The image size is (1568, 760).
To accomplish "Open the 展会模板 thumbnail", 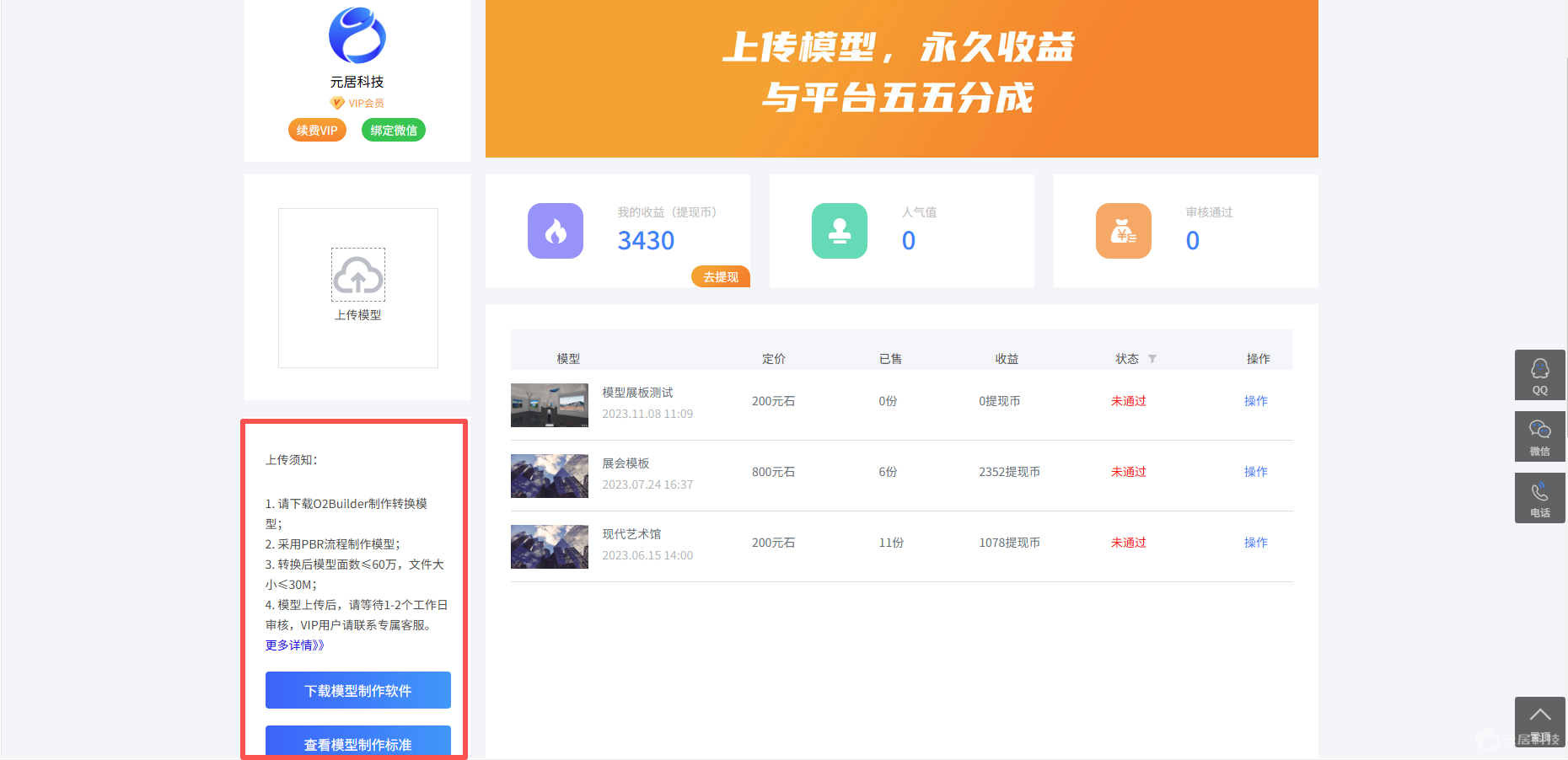I will 550,476.
